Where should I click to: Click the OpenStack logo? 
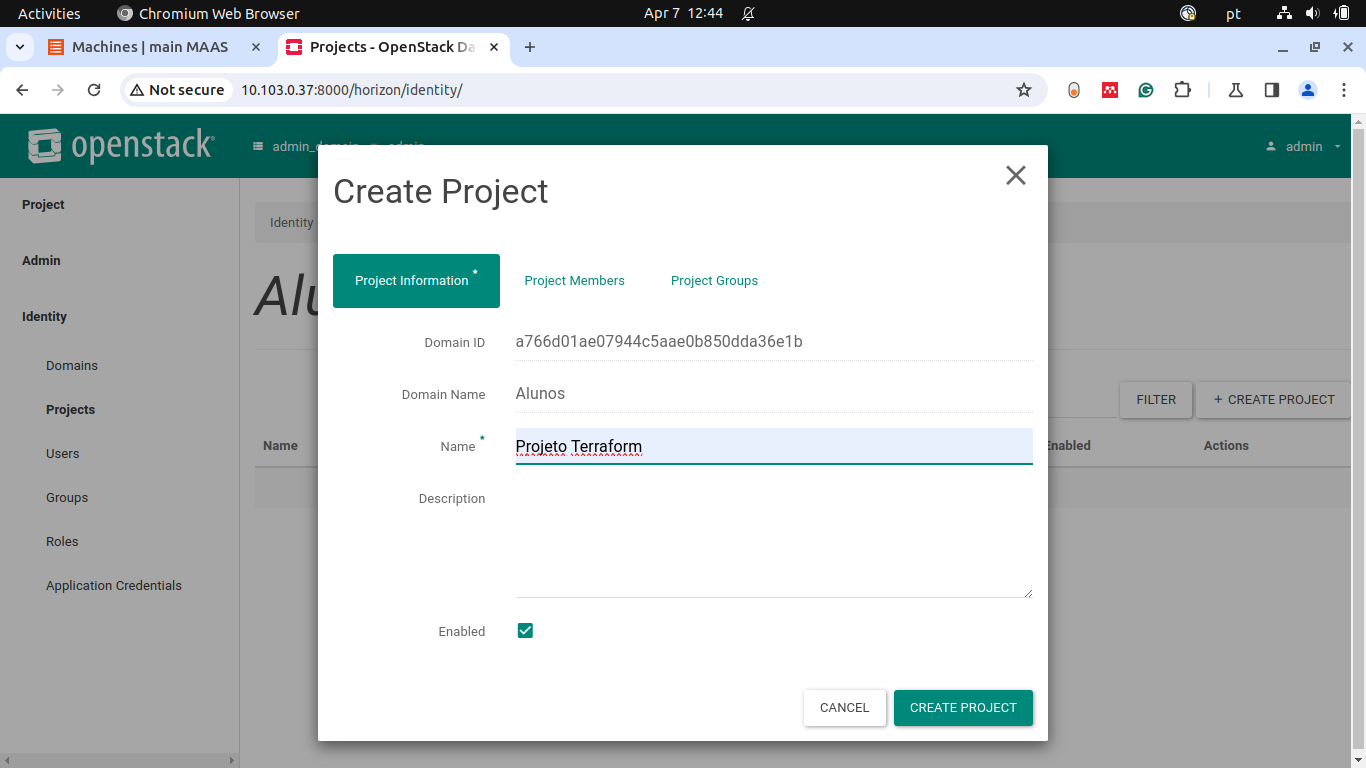(x=121, y=146)
